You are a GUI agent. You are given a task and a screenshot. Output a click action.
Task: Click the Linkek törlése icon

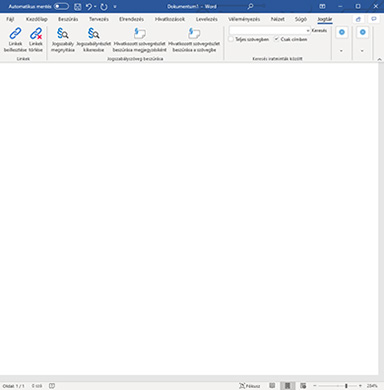pyautogui.click(x=36, y=34)
